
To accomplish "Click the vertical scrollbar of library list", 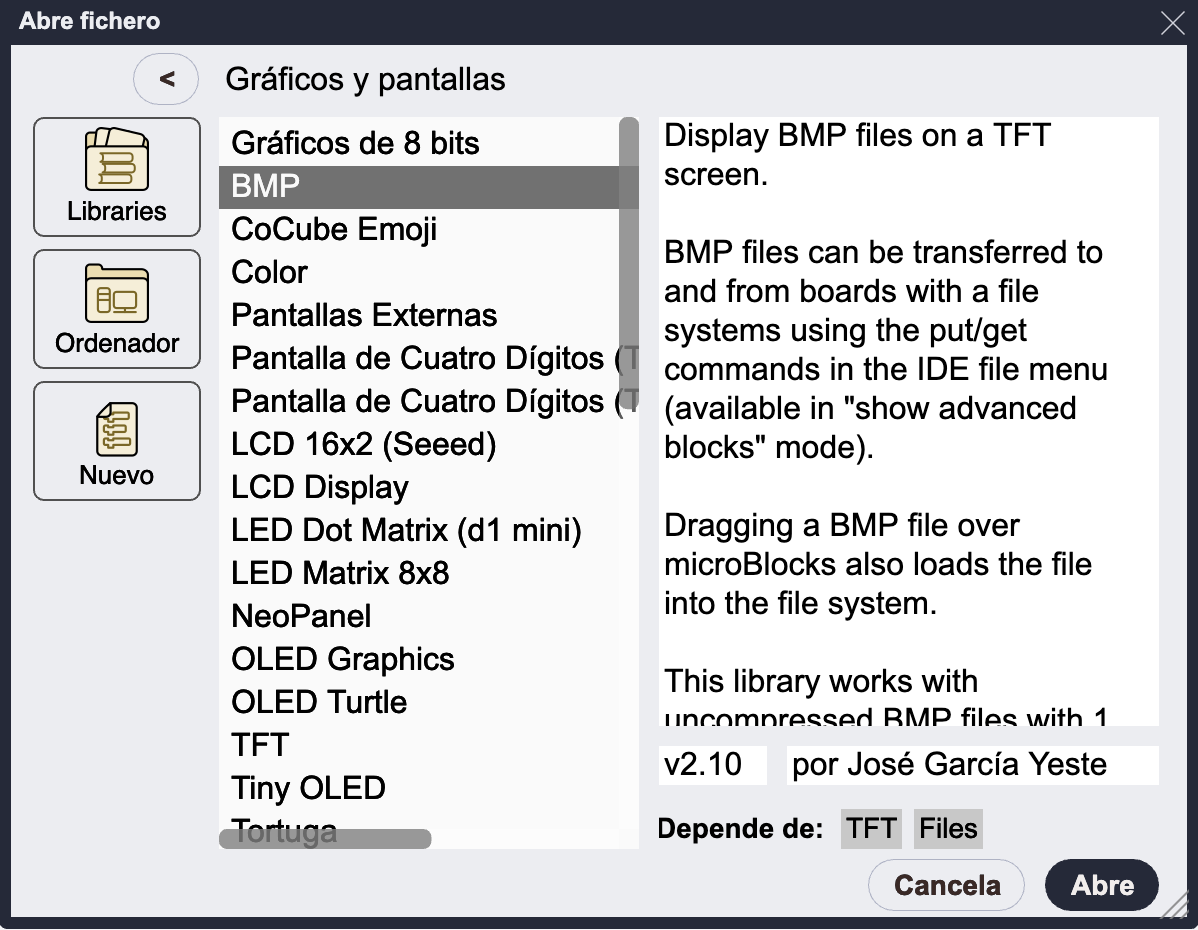I will coord(629,264).
